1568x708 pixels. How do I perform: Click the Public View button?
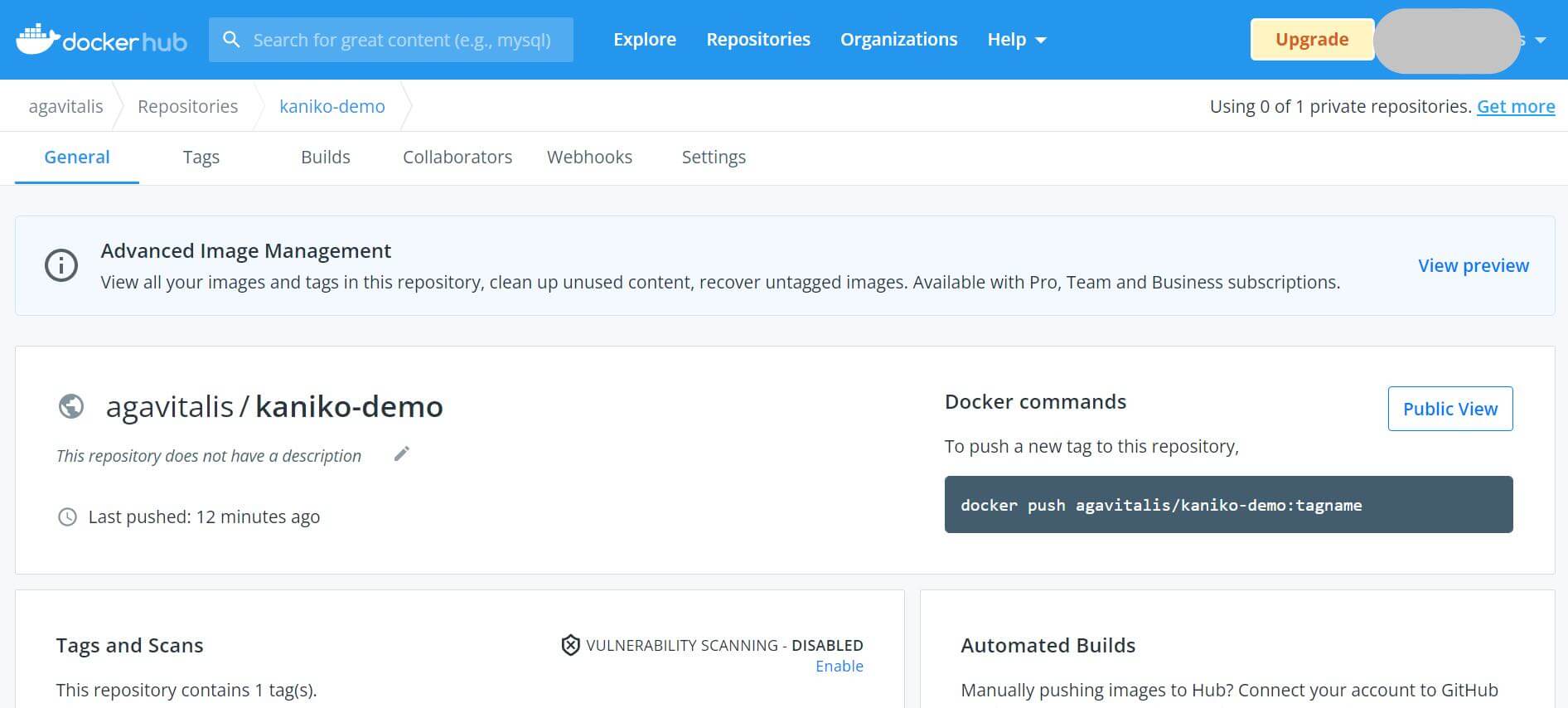(1450, 409)
